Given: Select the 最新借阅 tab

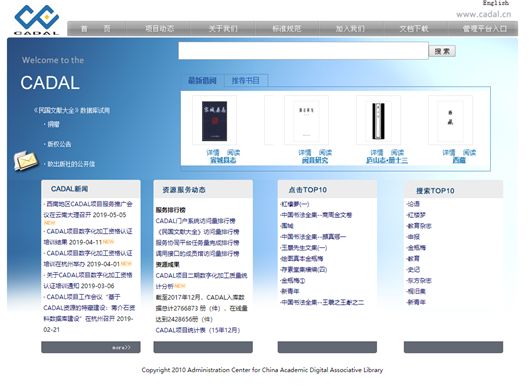Looking at the screenshot, I should 202,81.
